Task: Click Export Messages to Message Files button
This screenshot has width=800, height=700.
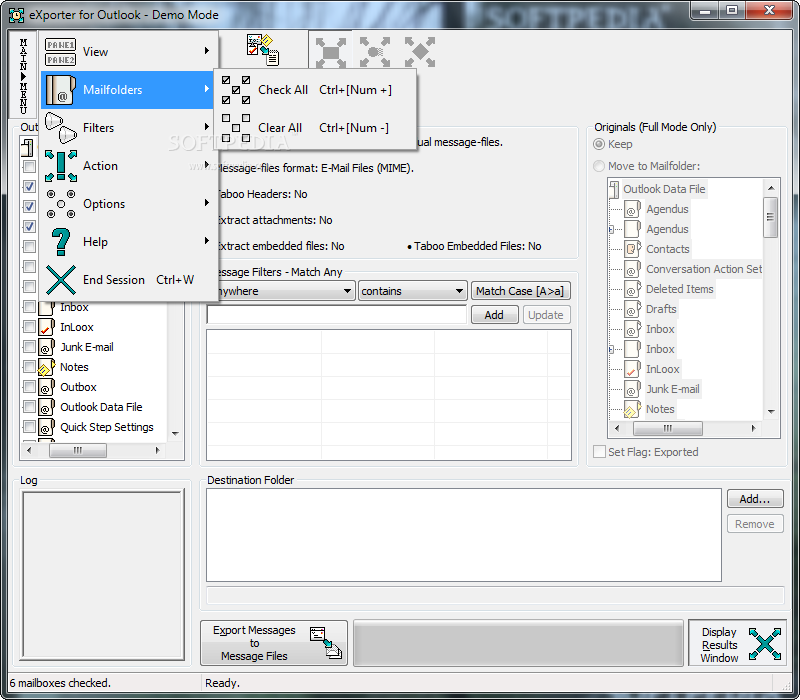Action: tap(274, 643)
